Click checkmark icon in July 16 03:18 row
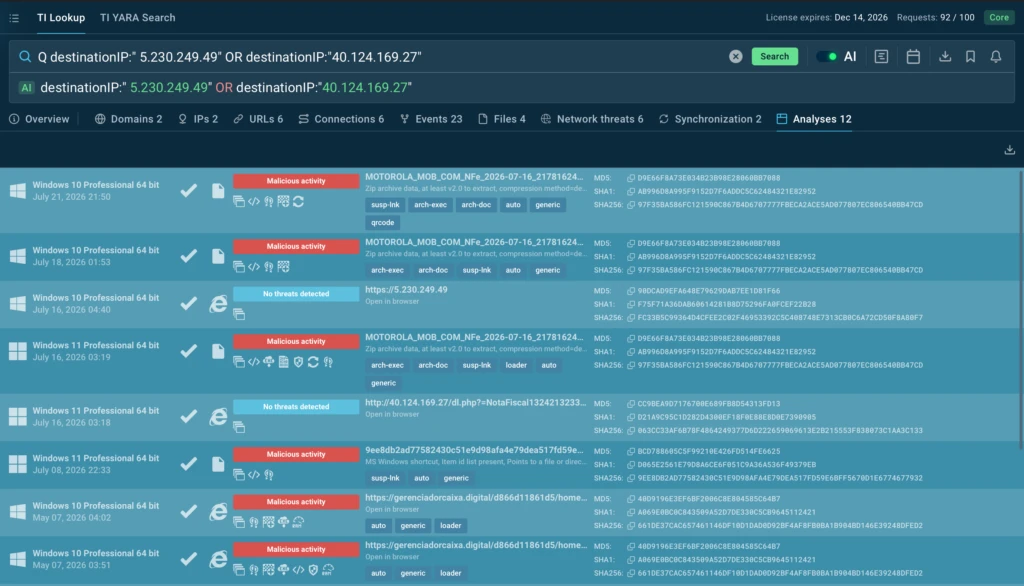 (189, 416)
